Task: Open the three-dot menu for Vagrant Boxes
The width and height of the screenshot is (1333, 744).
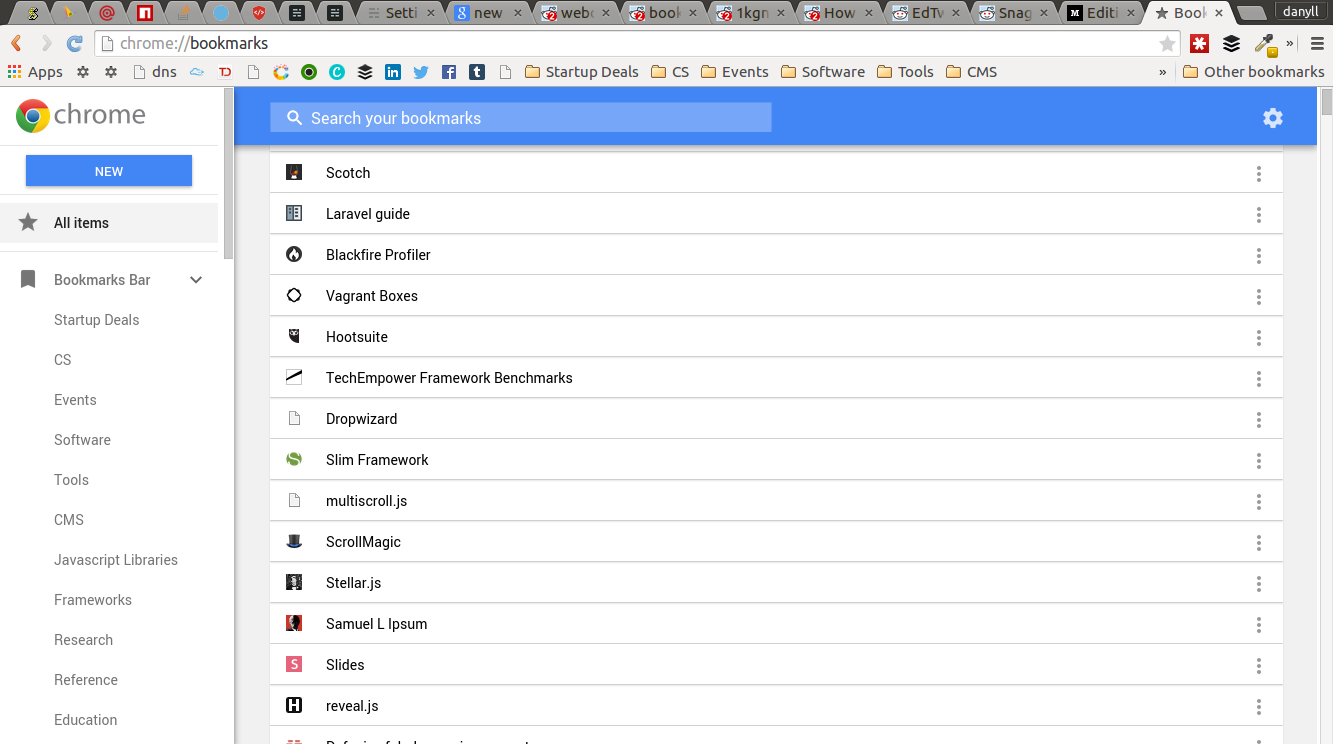Action: coord(1259,297)
